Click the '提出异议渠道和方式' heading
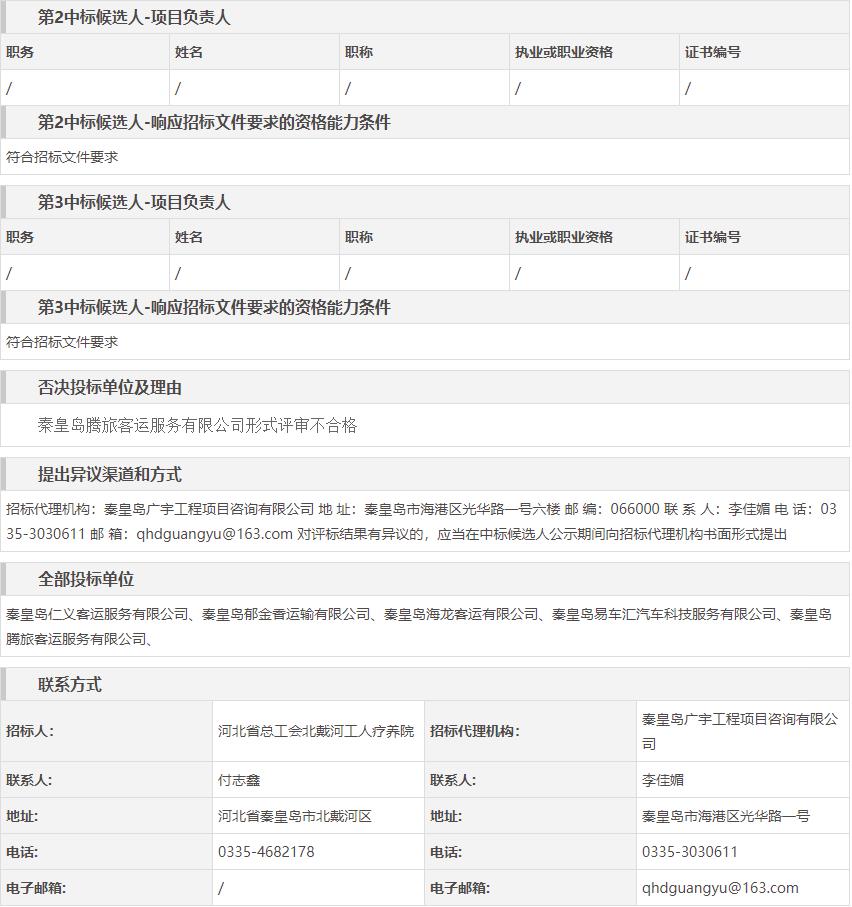This screenshot has height=907, width=852. point(110,475)
